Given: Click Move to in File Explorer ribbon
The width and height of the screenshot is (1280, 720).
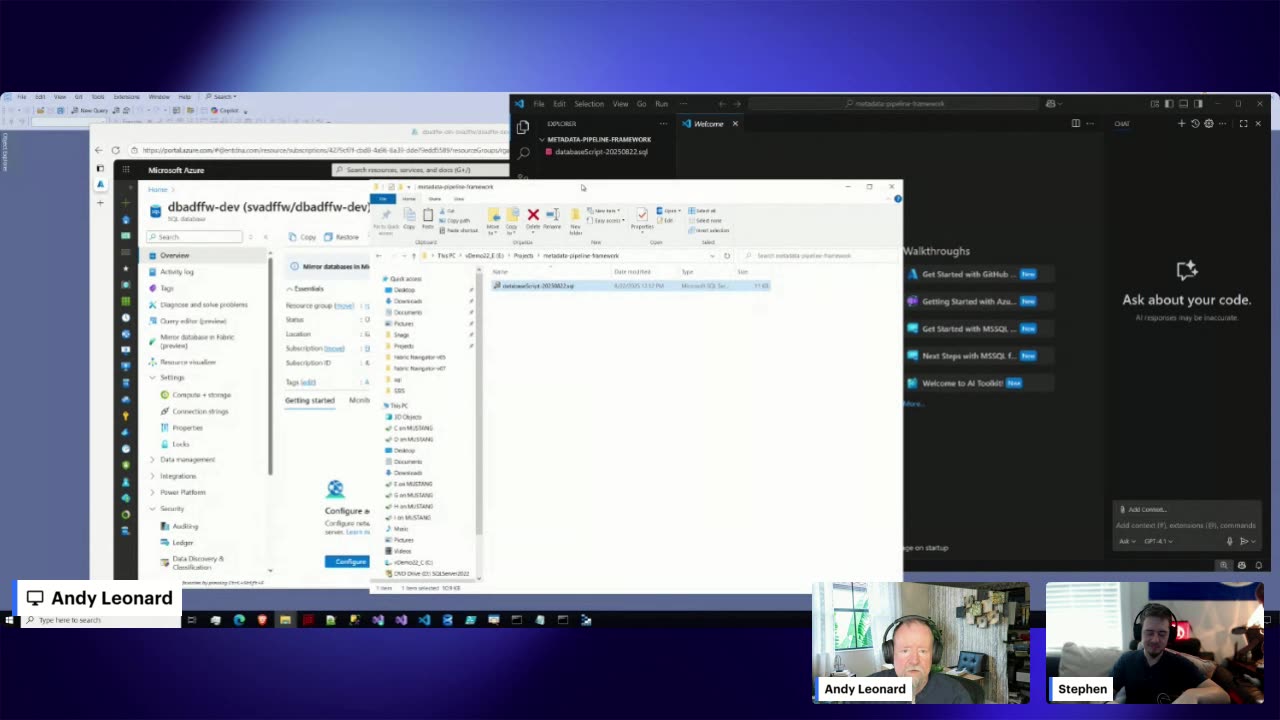Looking at the screenshot, I should point(493,220).
